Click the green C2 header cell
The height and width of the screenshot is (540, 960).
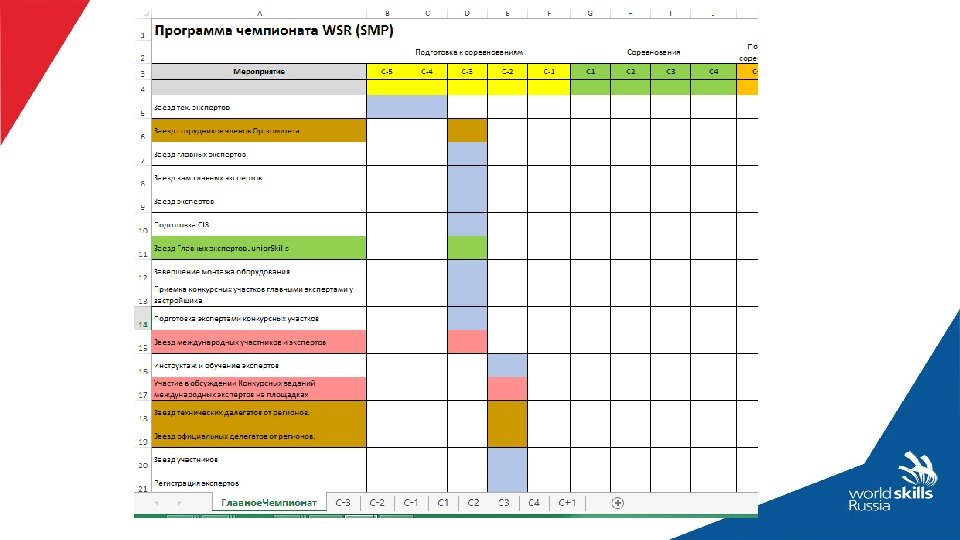631,72
